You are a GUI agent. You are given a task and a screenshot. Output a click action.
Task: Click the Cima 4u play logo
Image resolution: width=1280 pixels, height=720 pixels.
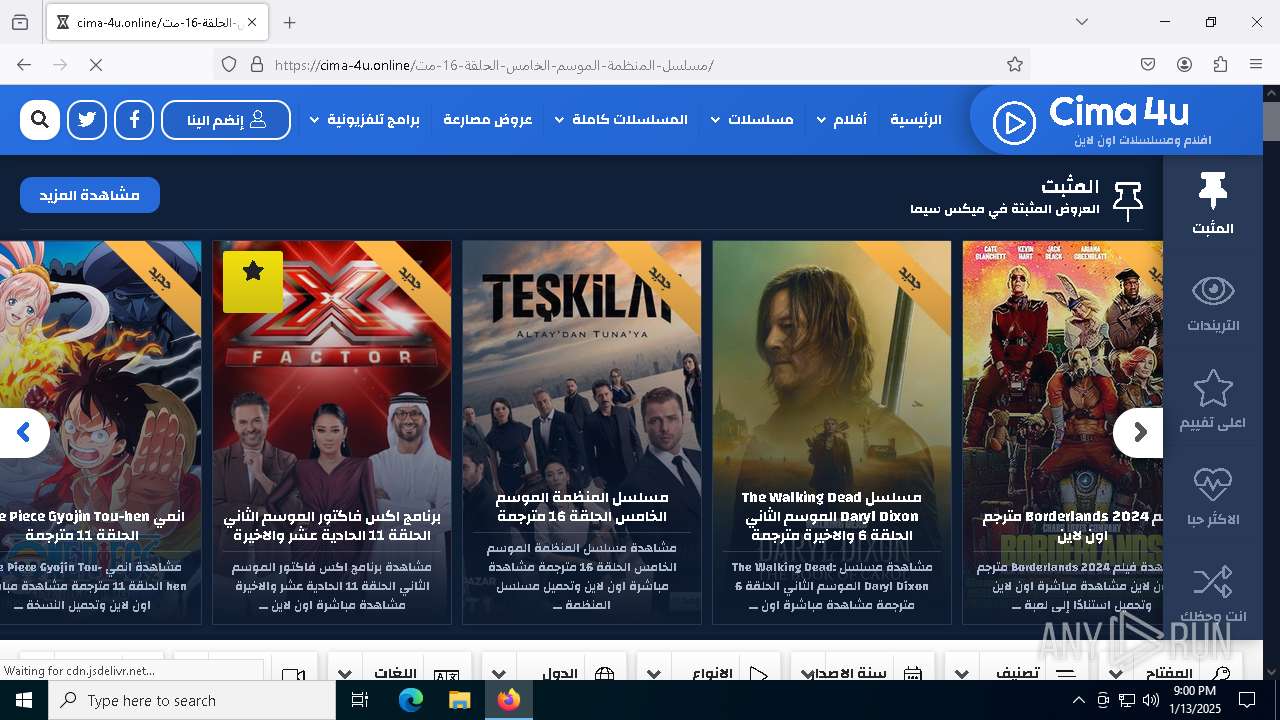tap(1014, 123)
